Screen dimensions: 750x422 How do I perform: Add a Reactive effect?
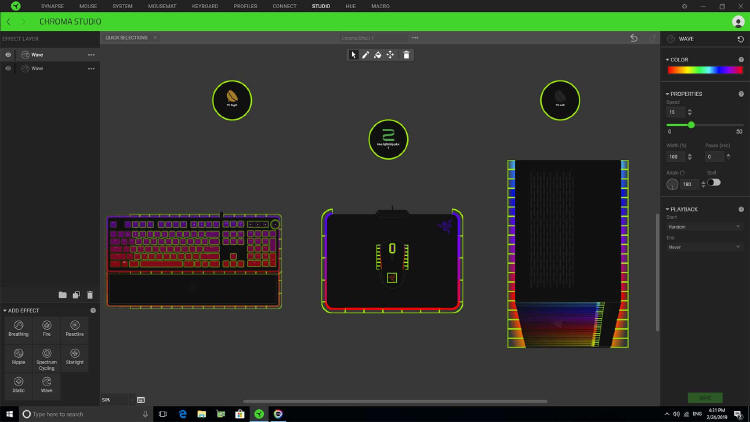pos(75,329)
